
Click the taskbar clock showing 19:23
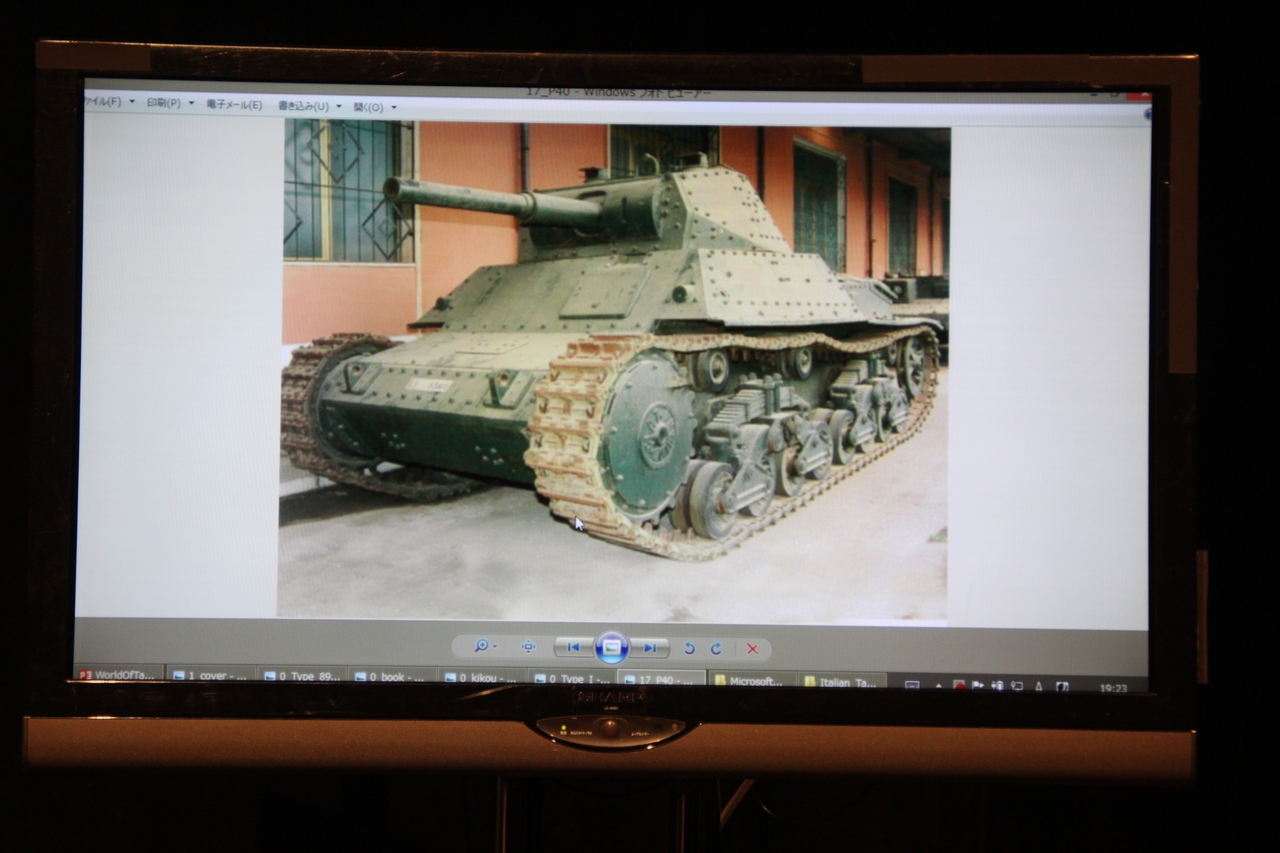tap(1113, 688)
